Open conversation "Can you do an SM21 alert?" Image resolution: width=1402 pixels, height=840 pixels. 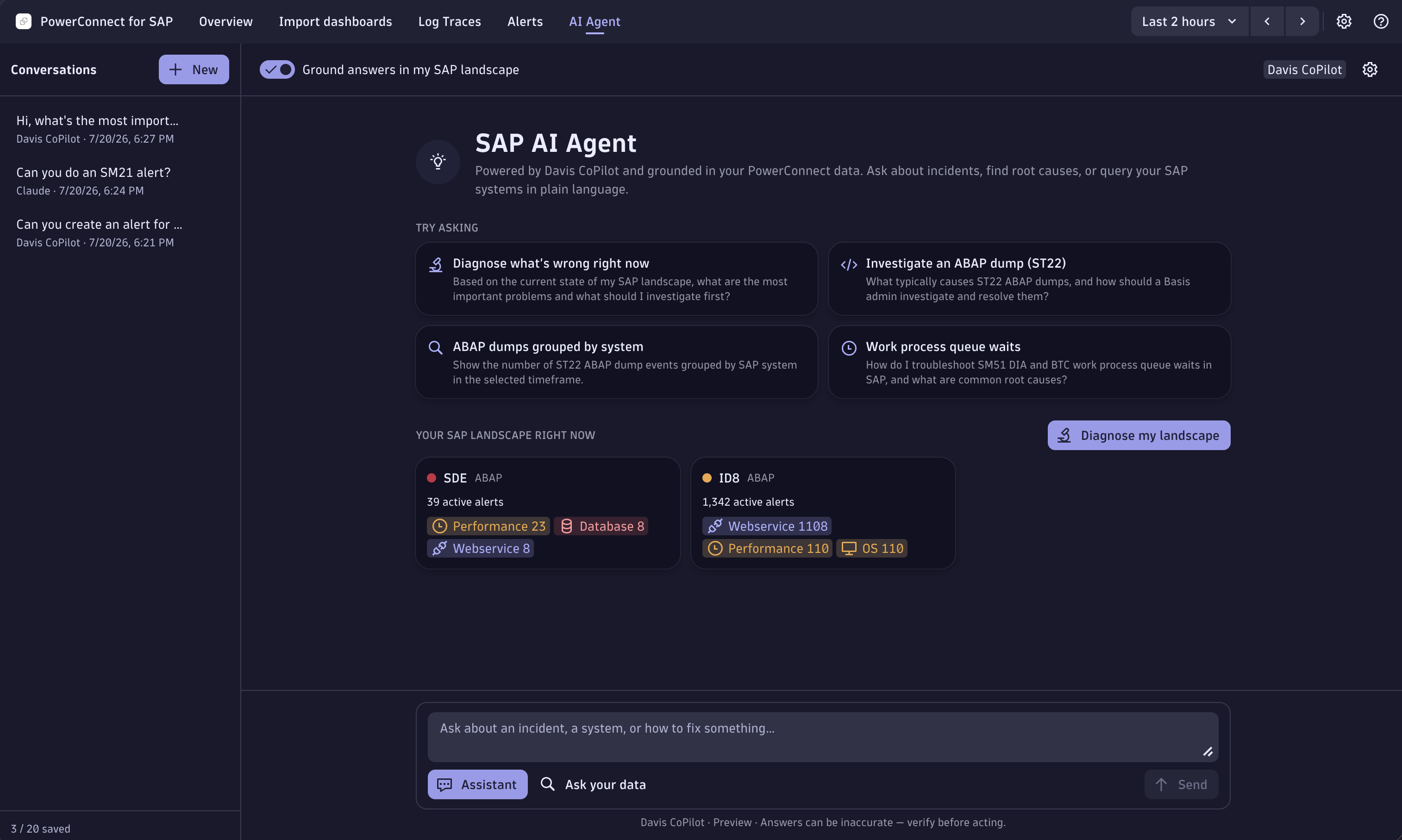[x=120, y=181]
